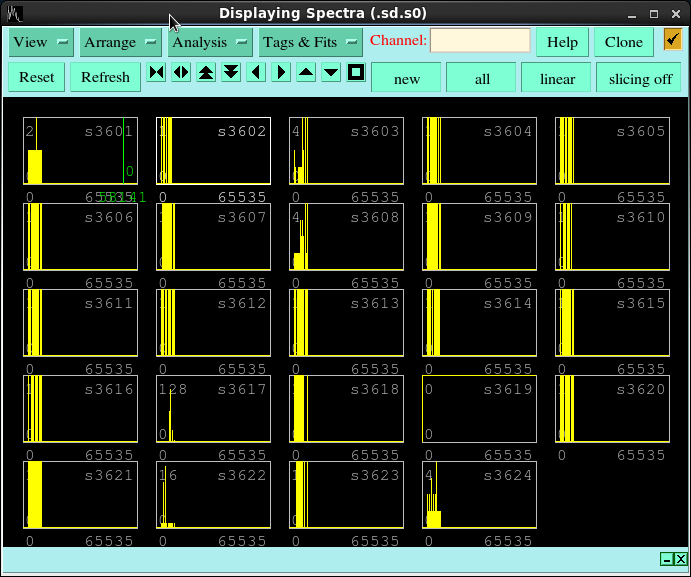Maximize the Displaying Spectra window

pos(654,14)
